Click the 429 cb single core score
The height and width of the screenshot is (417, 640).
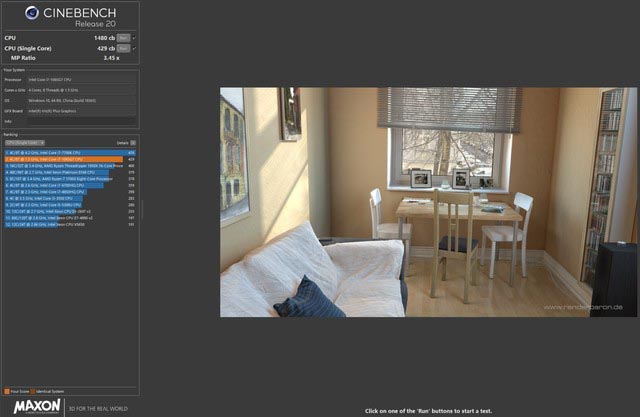[x=106, y=48]
